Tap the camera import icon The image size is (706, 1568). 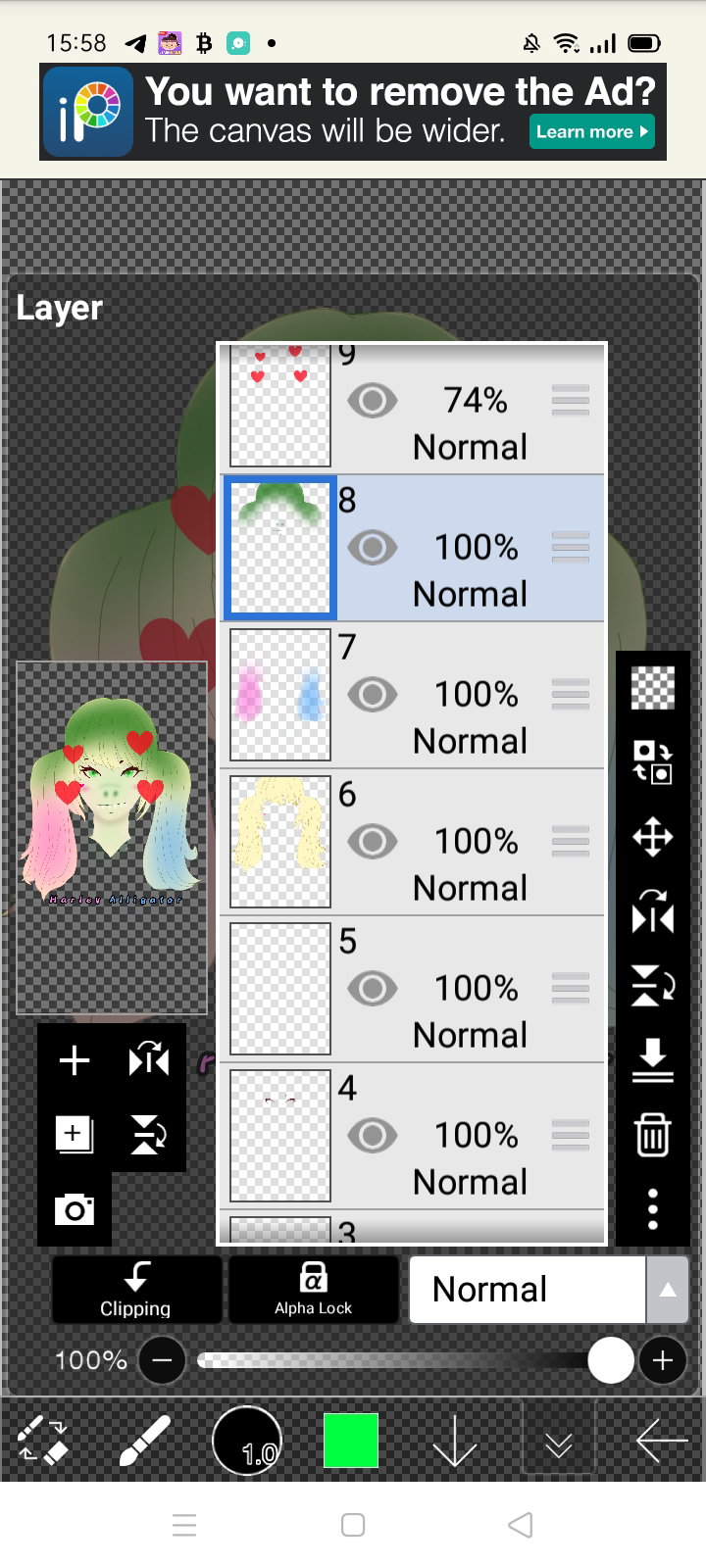coord(75,1209)
